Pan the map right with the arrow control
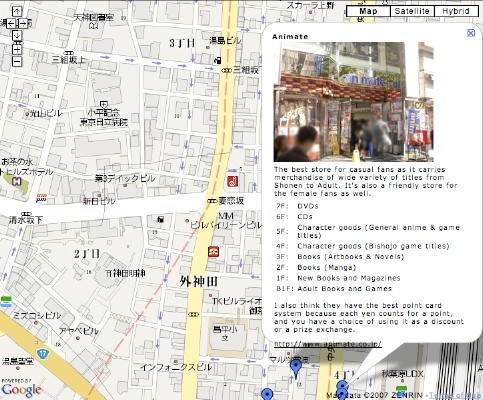 point(23,23)
